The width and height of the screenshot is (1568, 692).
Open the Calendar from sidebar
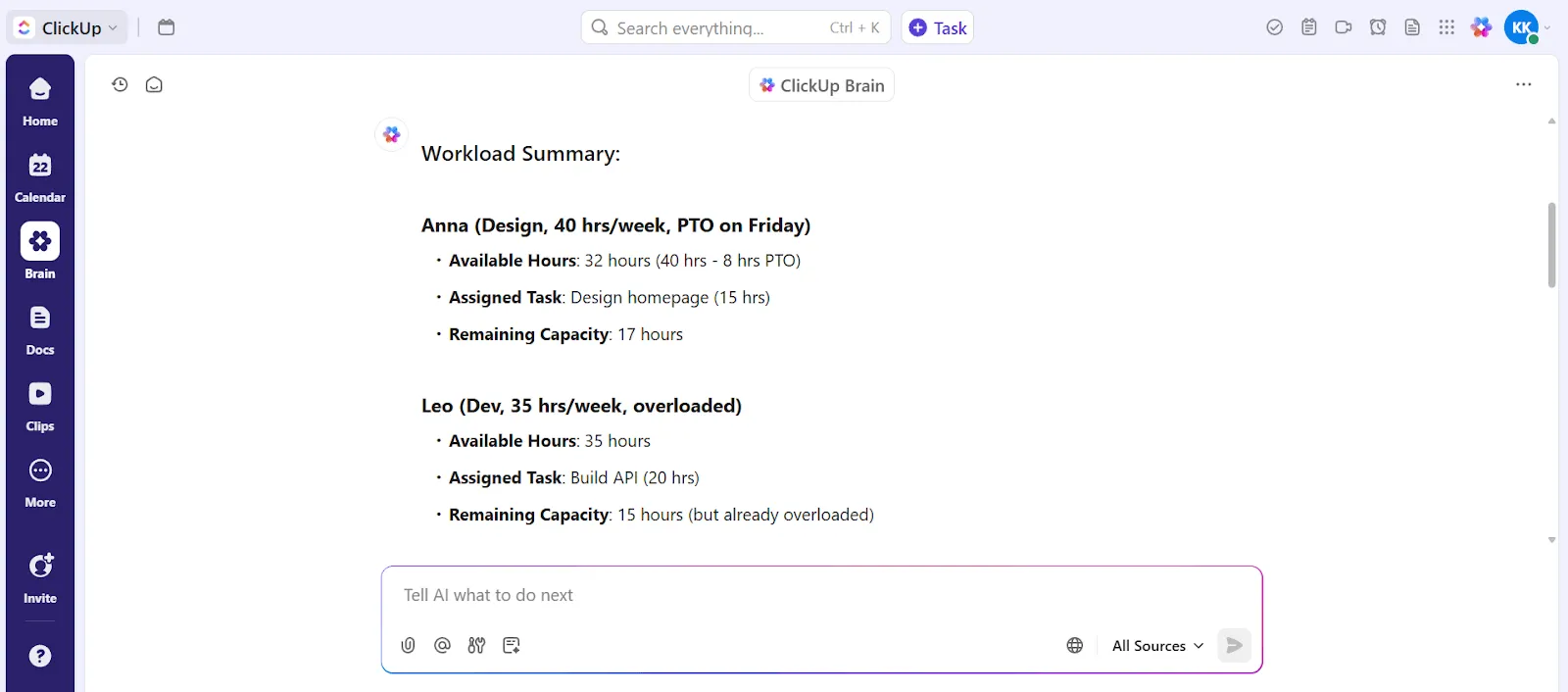[x=40, y=178]
